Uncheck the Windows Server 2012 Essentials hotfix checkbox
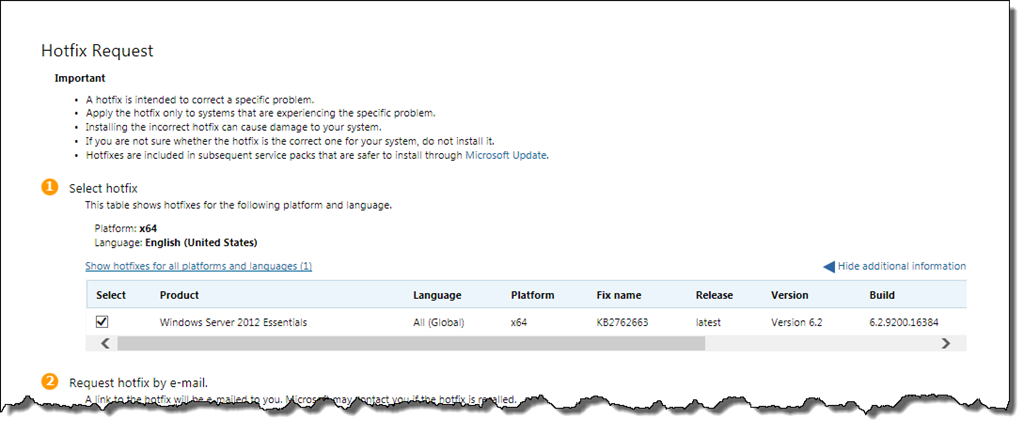 pyautogui.click(x=102, y=321)
